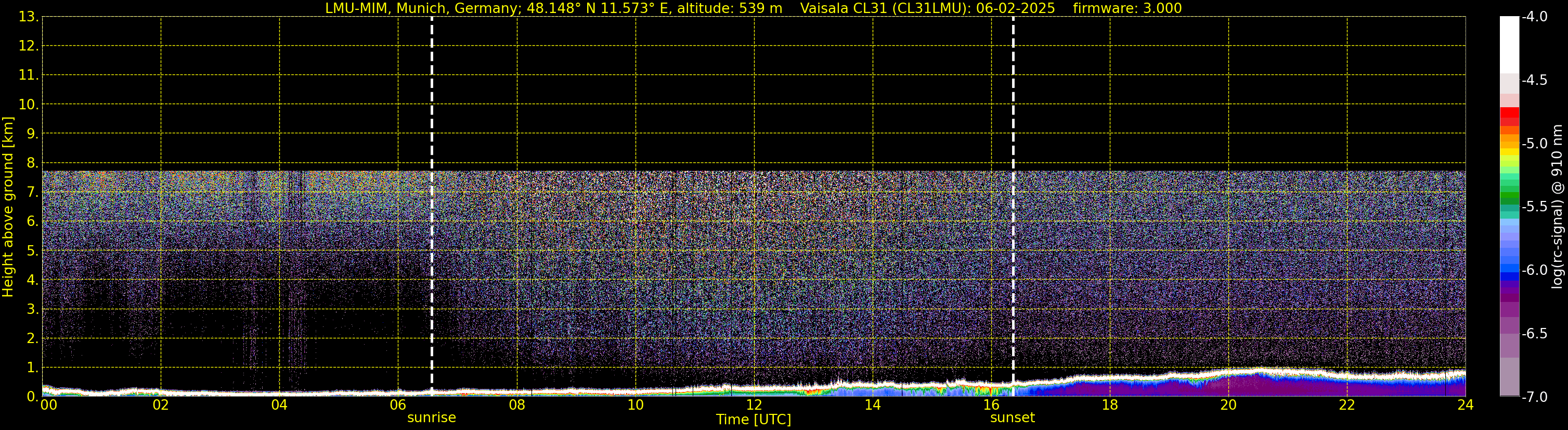Image resolution: width=1568 pixels, height=430 pixels.
Task: Click the 4 km height-axis tick label
Action: (32, 280)
